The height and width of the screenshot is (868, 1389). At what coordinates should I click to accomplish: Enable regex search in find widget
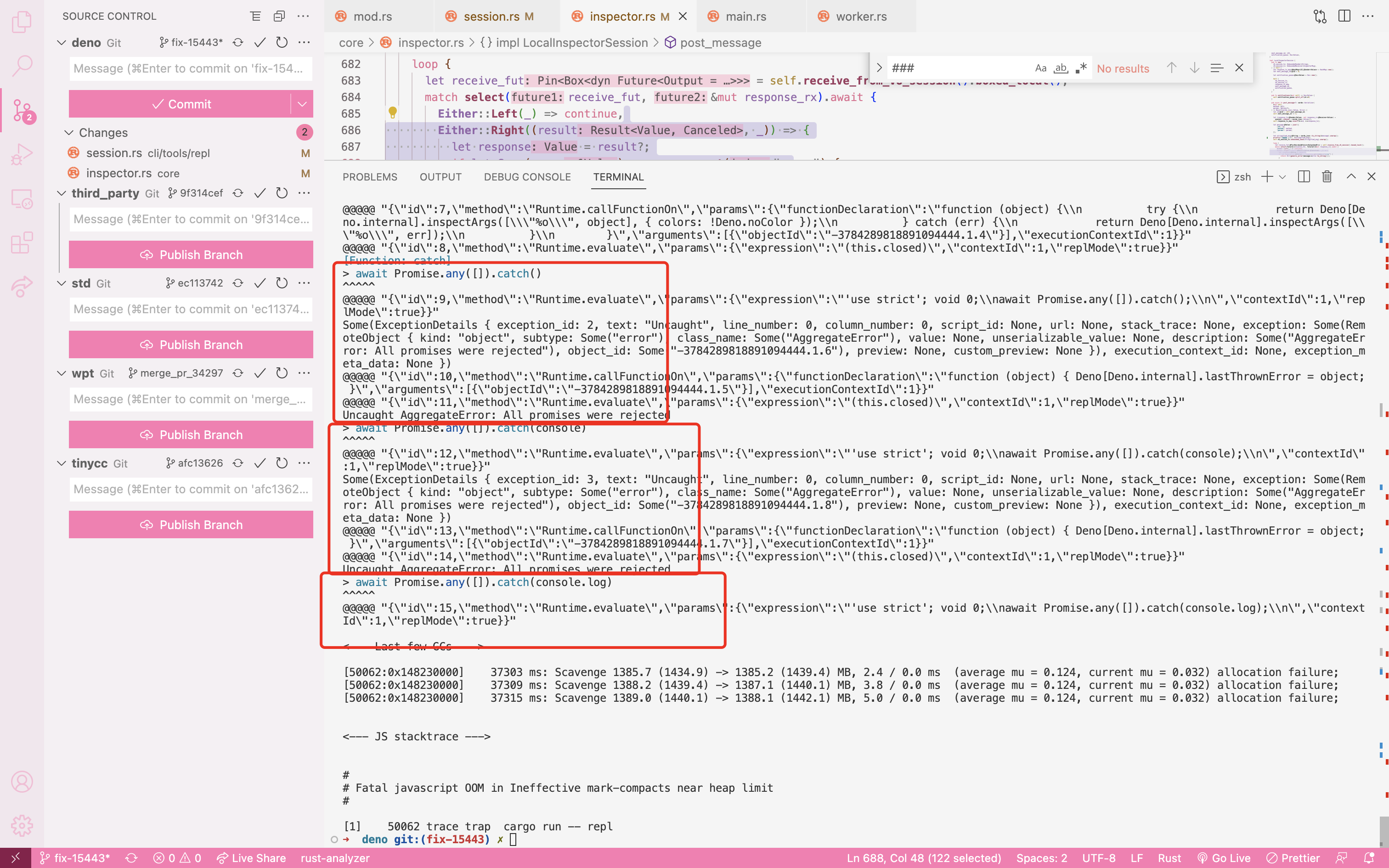point(1081,68)
